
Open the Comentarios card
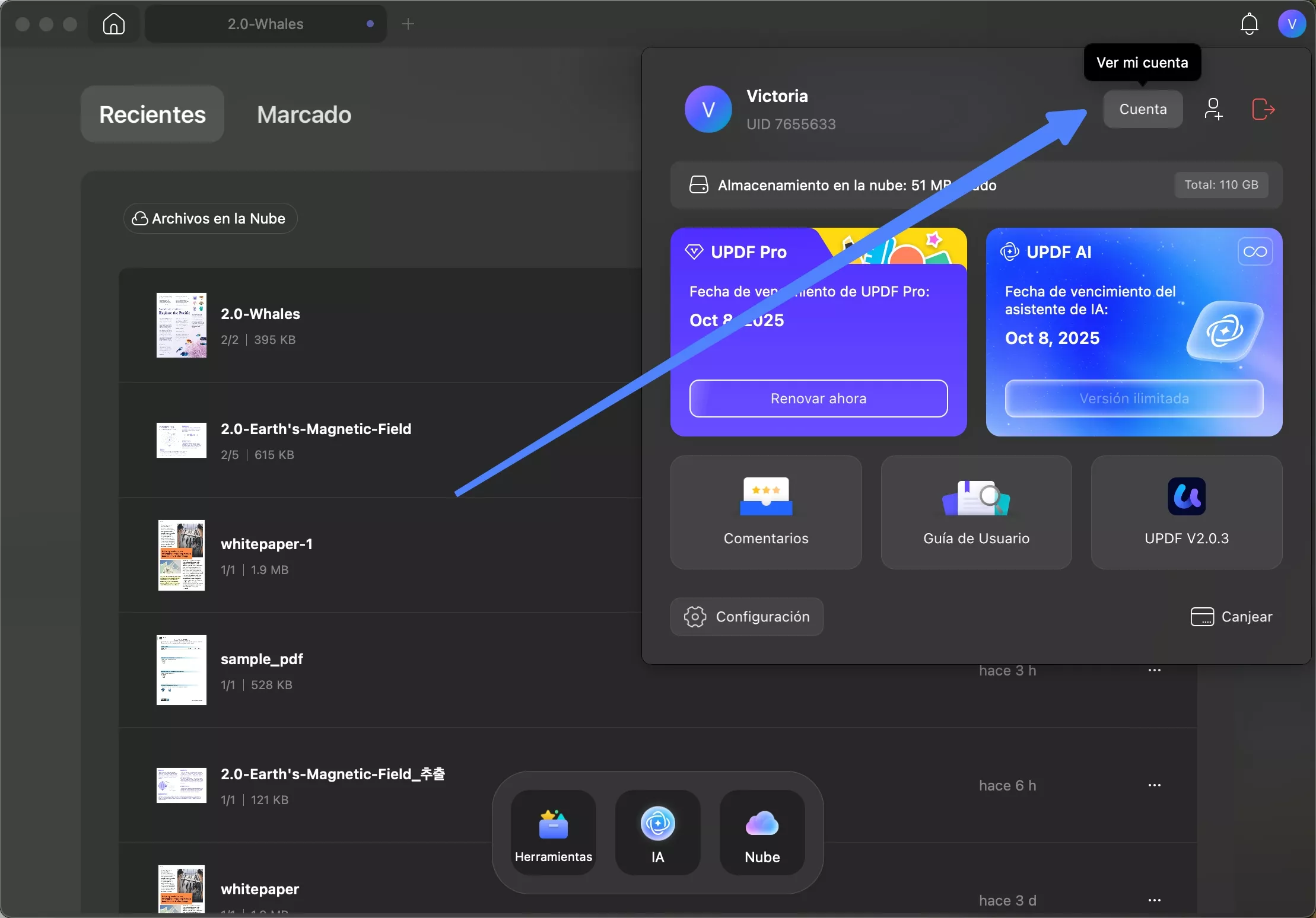pyautogui.click(x=766, y=512)
